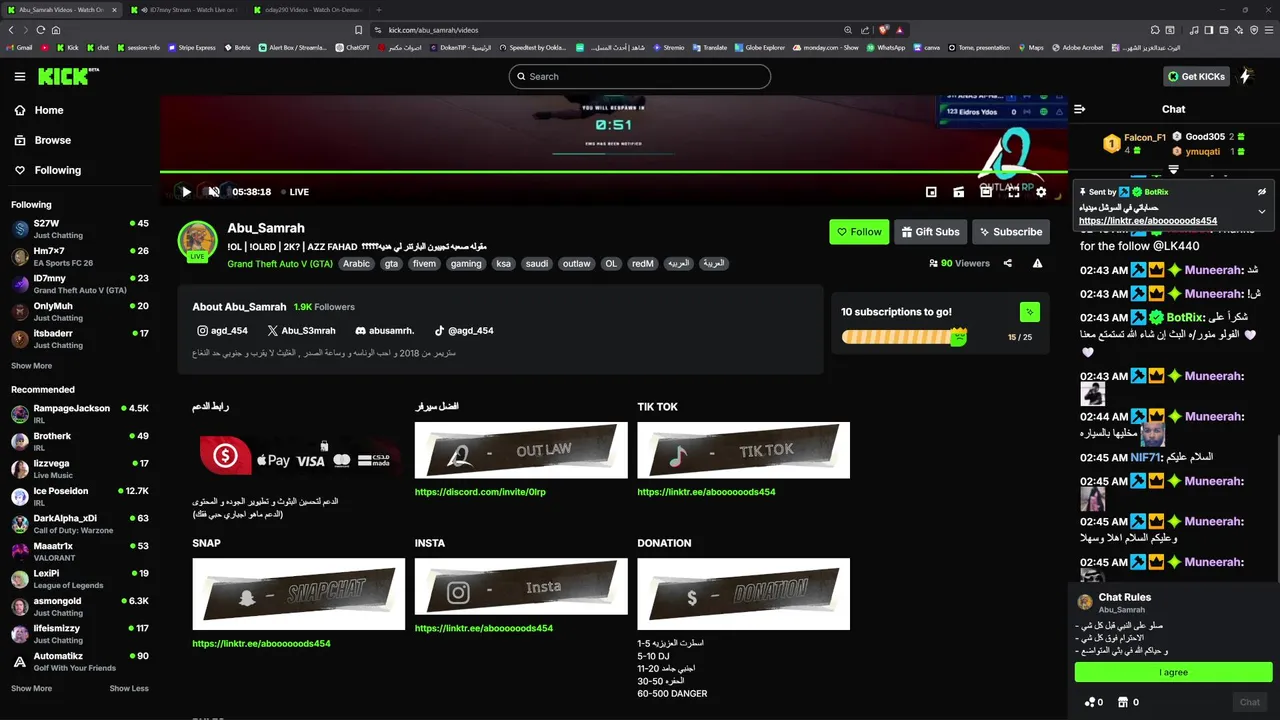This screenshot has height=720, width=1280.
Task: Click the search field
Action: tap(639, 76)
